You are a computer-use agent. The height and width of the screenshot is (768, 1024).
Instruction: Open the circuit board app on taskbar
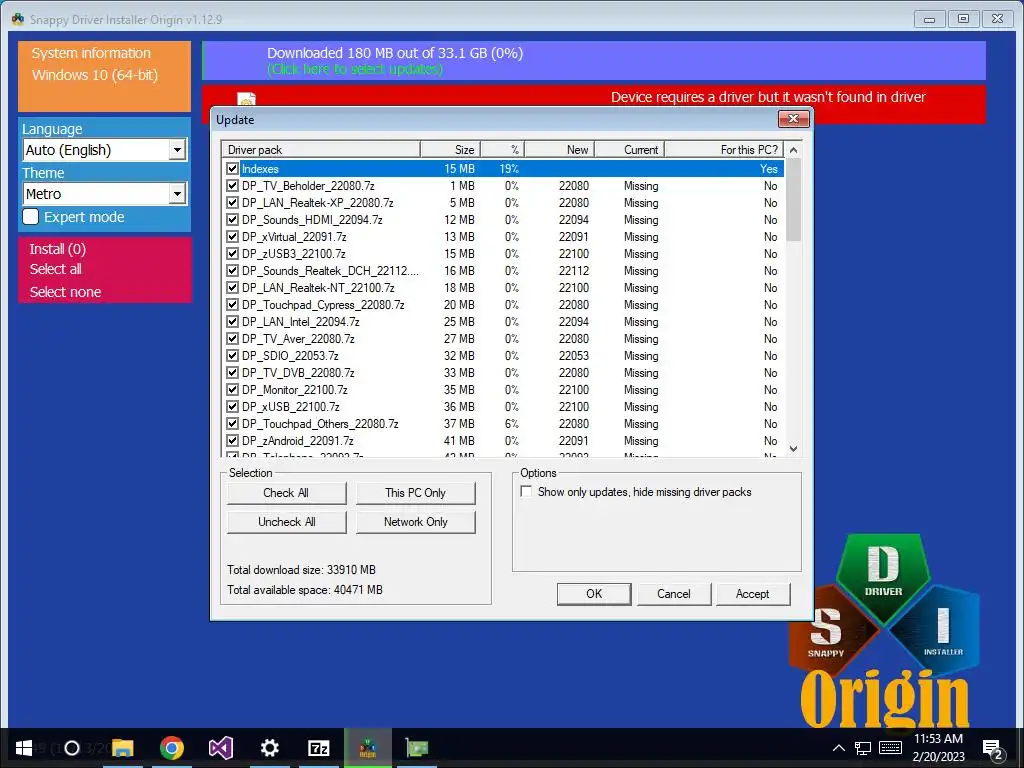point(417,748)
